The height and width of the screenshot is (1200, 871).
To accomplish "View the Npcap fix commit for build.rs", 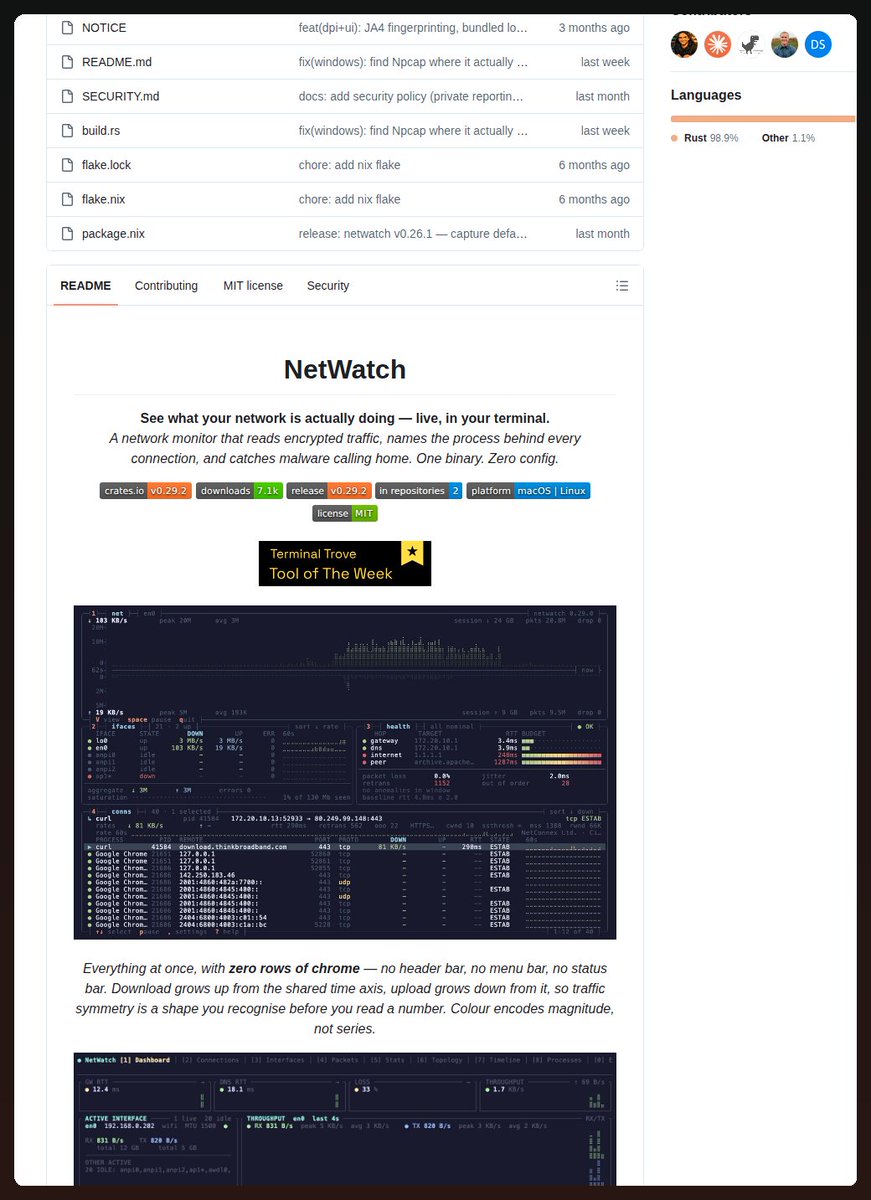I will click(413, 131).
